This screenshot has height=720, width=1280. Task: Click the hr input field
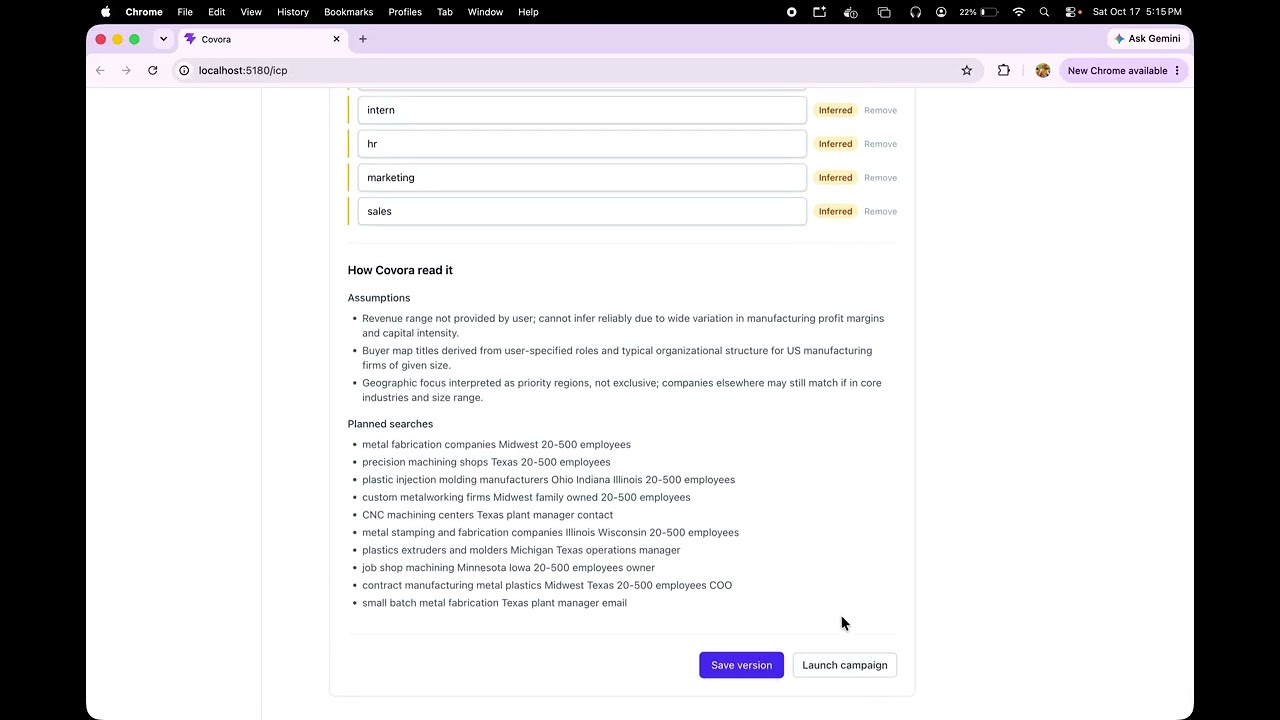(x=582, y=144)
